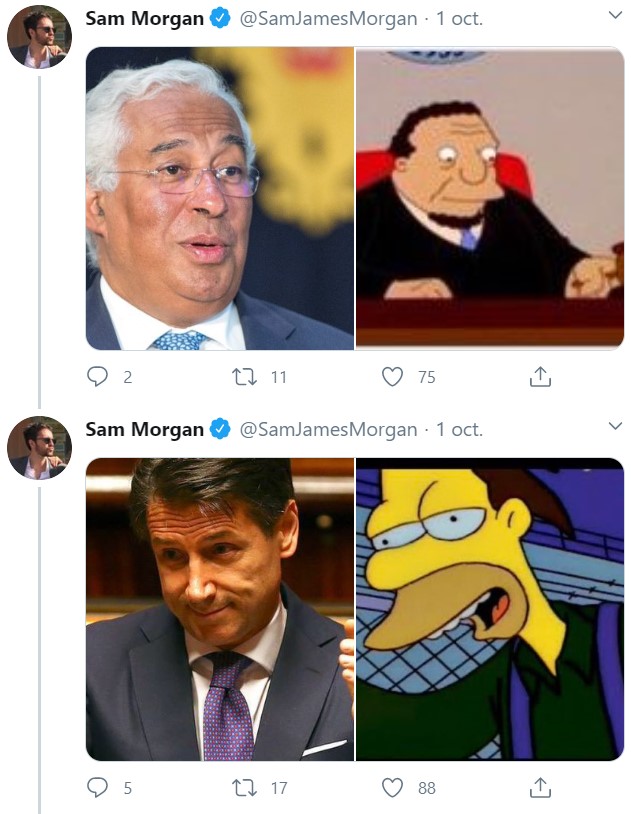Open the cartoon judge image
Screen dimensions: 631x814
[490, 198]
